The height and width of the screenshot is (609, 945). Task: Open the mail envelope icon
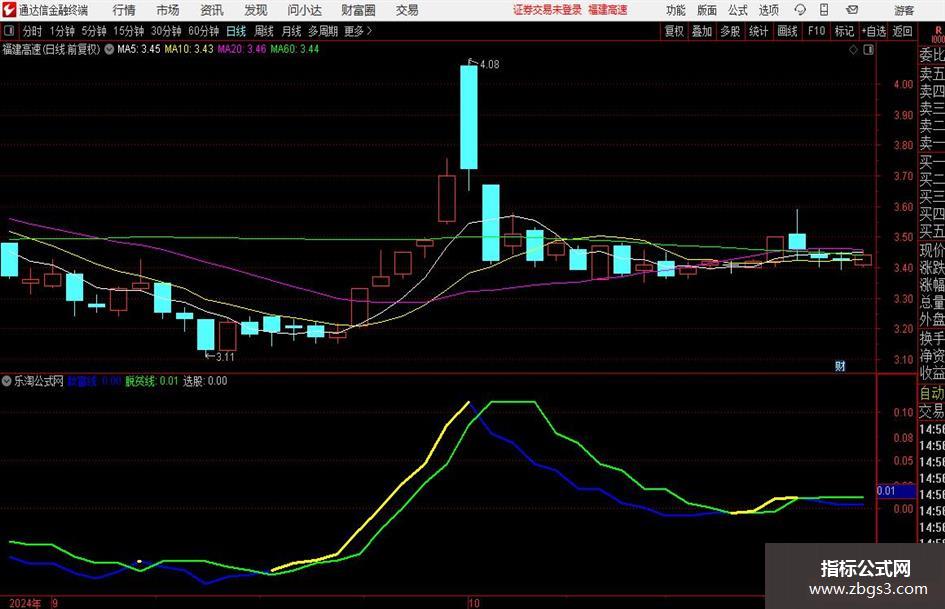[x=852, y=10]
